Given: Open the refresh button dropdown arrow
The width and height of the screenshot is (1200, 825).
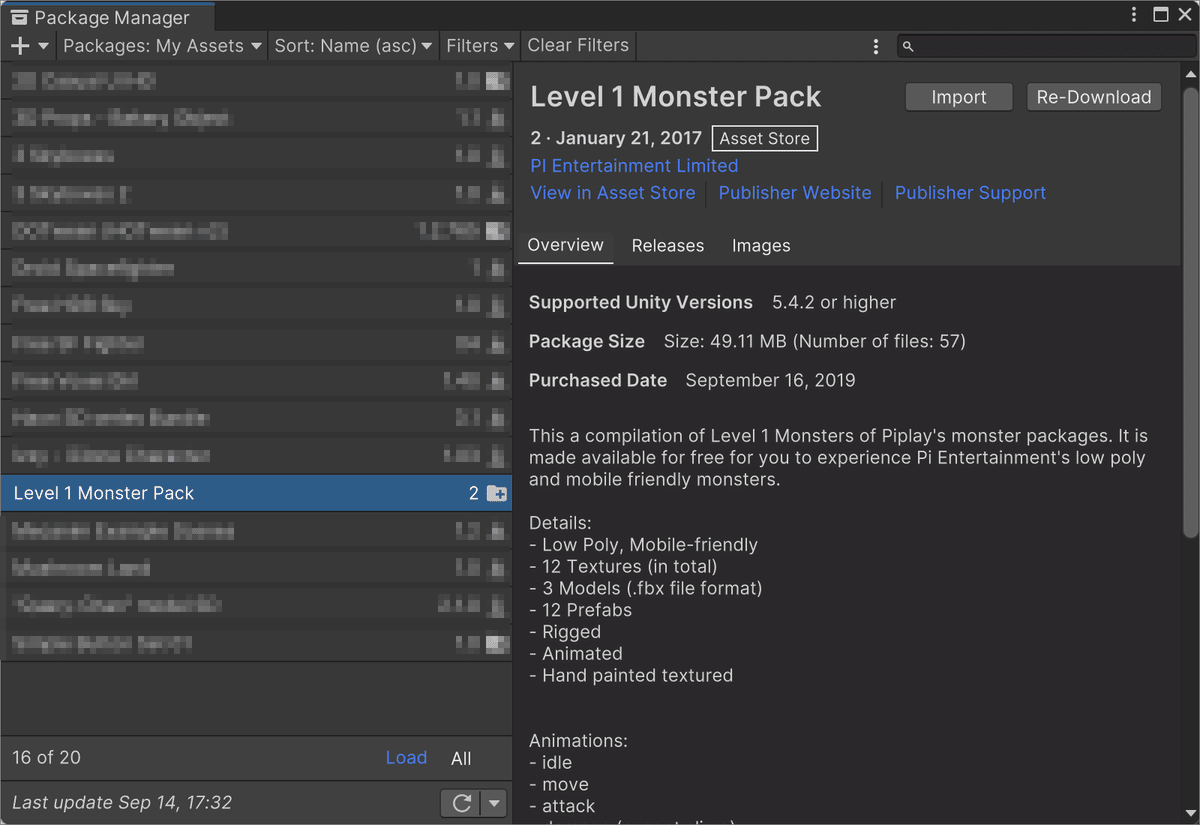Looking at the screenshot, I should click(494, 803).
